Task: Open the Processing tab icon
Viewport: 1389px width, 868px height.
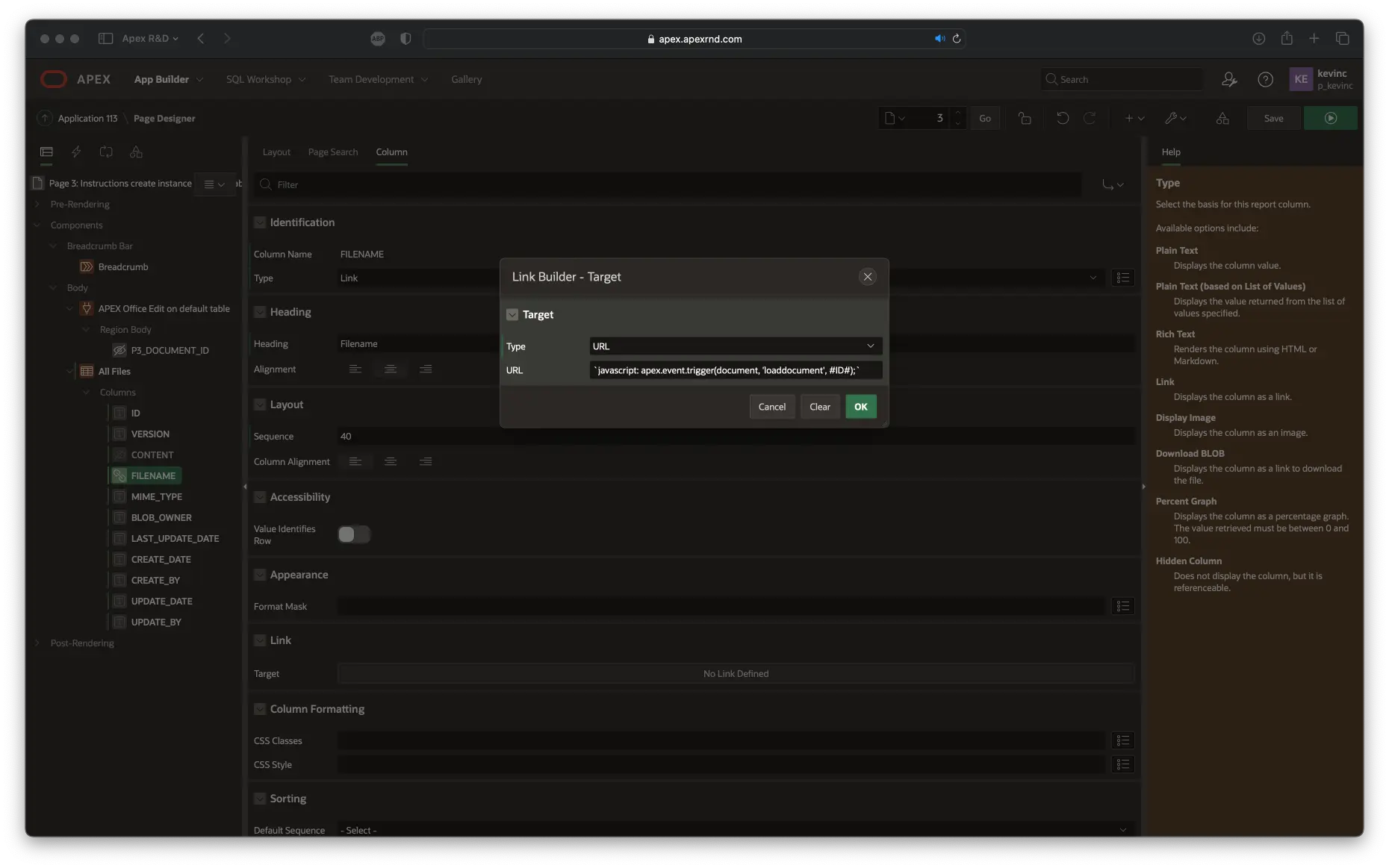Action: click(x=106, y=152)
